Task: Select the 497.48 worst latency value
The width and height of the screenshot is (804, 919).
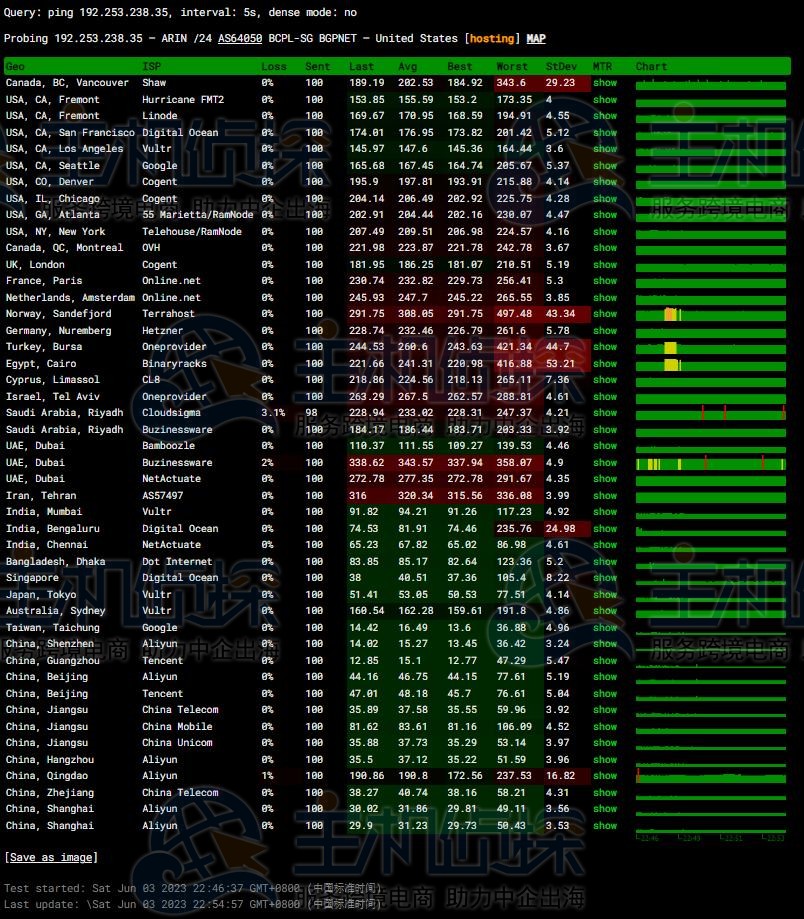Action: point(515,314)
